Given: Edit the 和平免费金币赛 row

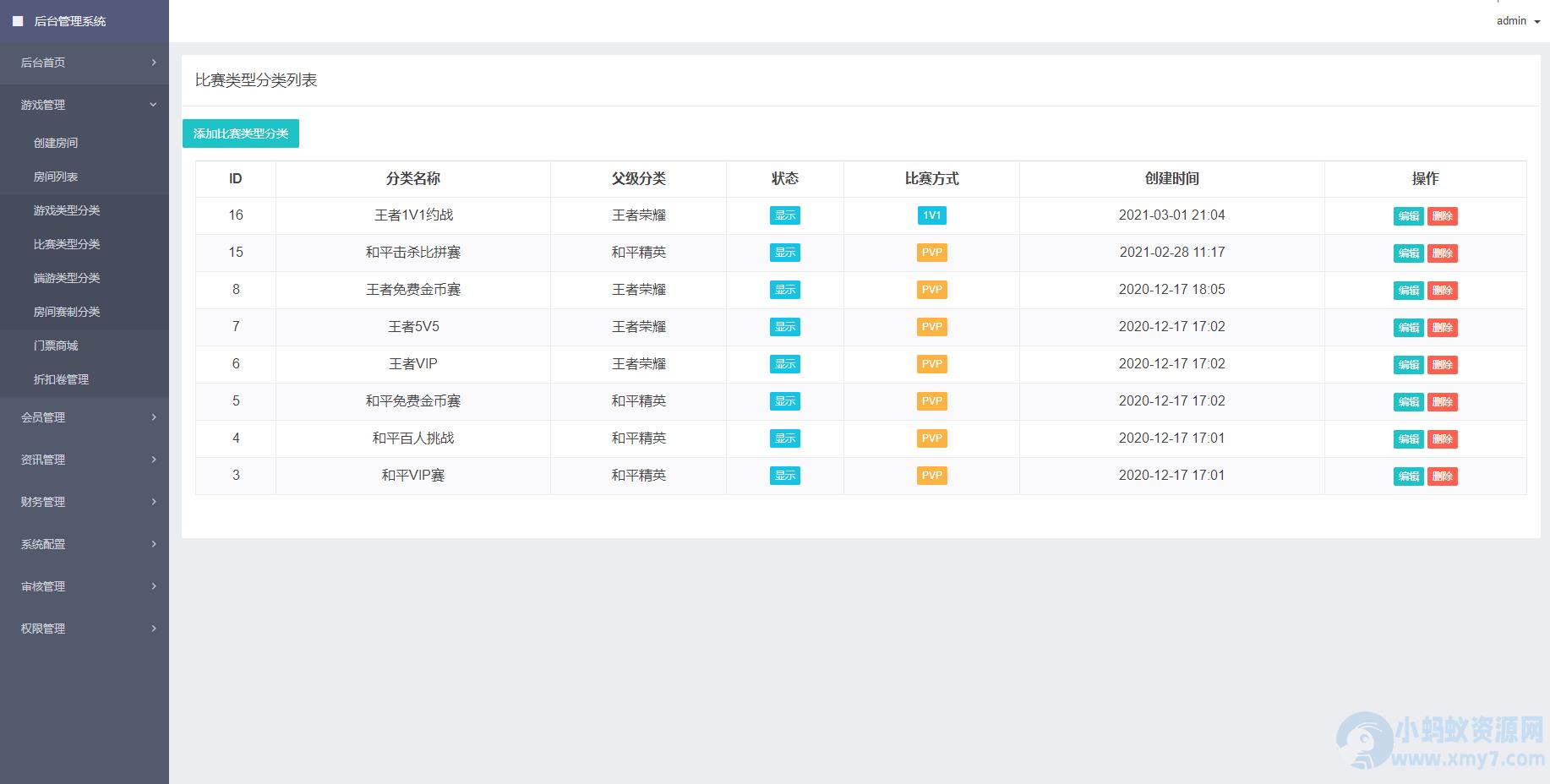Looking at the screenshot, I should [x=1409, y=402].
